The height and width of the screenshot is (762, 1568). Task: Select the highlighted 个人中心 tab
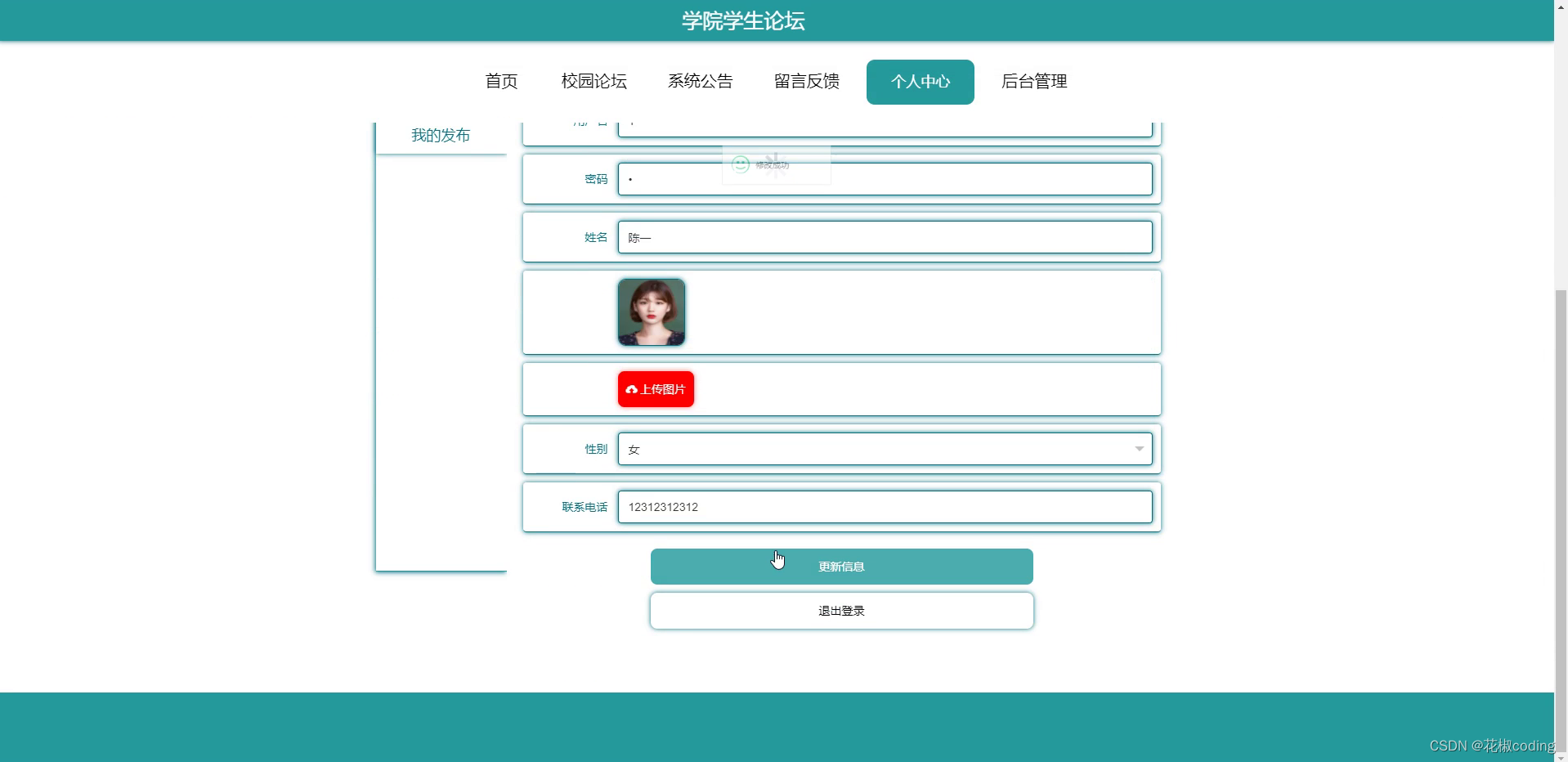(919, 81)
